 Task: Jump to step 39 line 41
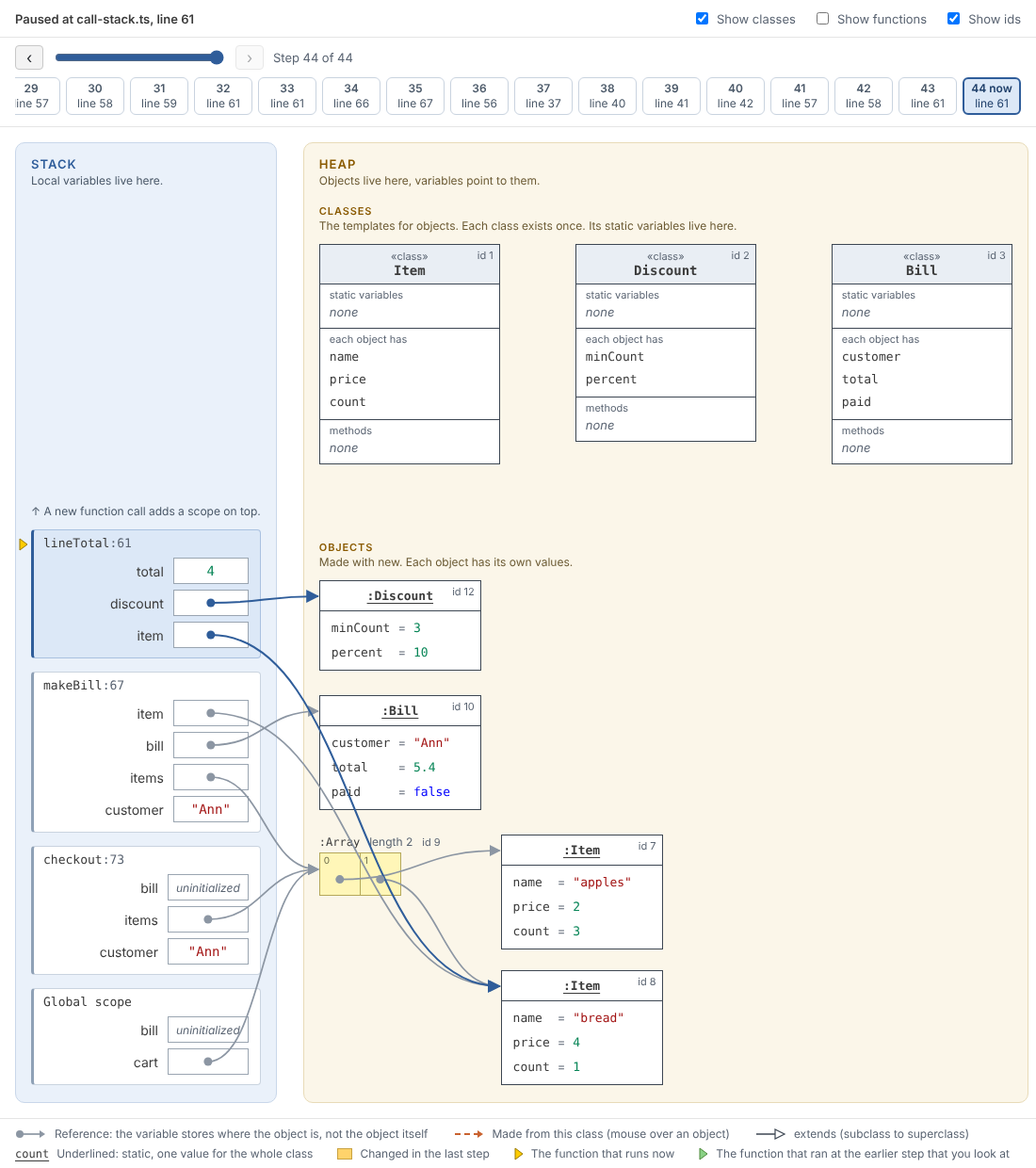click(672, 96)
